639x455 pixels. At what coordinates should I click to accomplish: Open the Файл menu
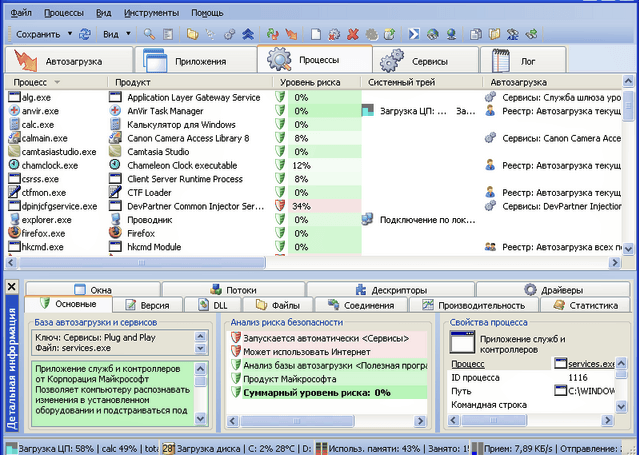click(x=21, y=13)
